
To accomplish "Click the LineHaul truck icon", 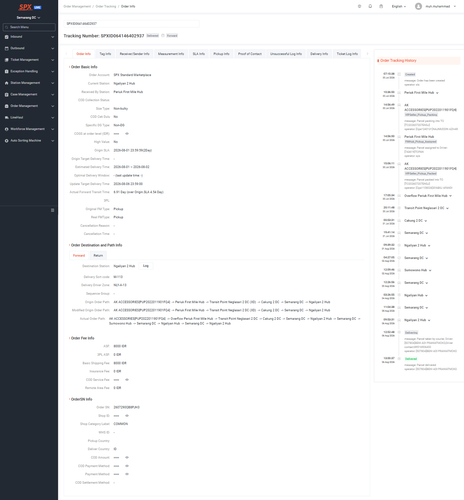I will point(6,118).
